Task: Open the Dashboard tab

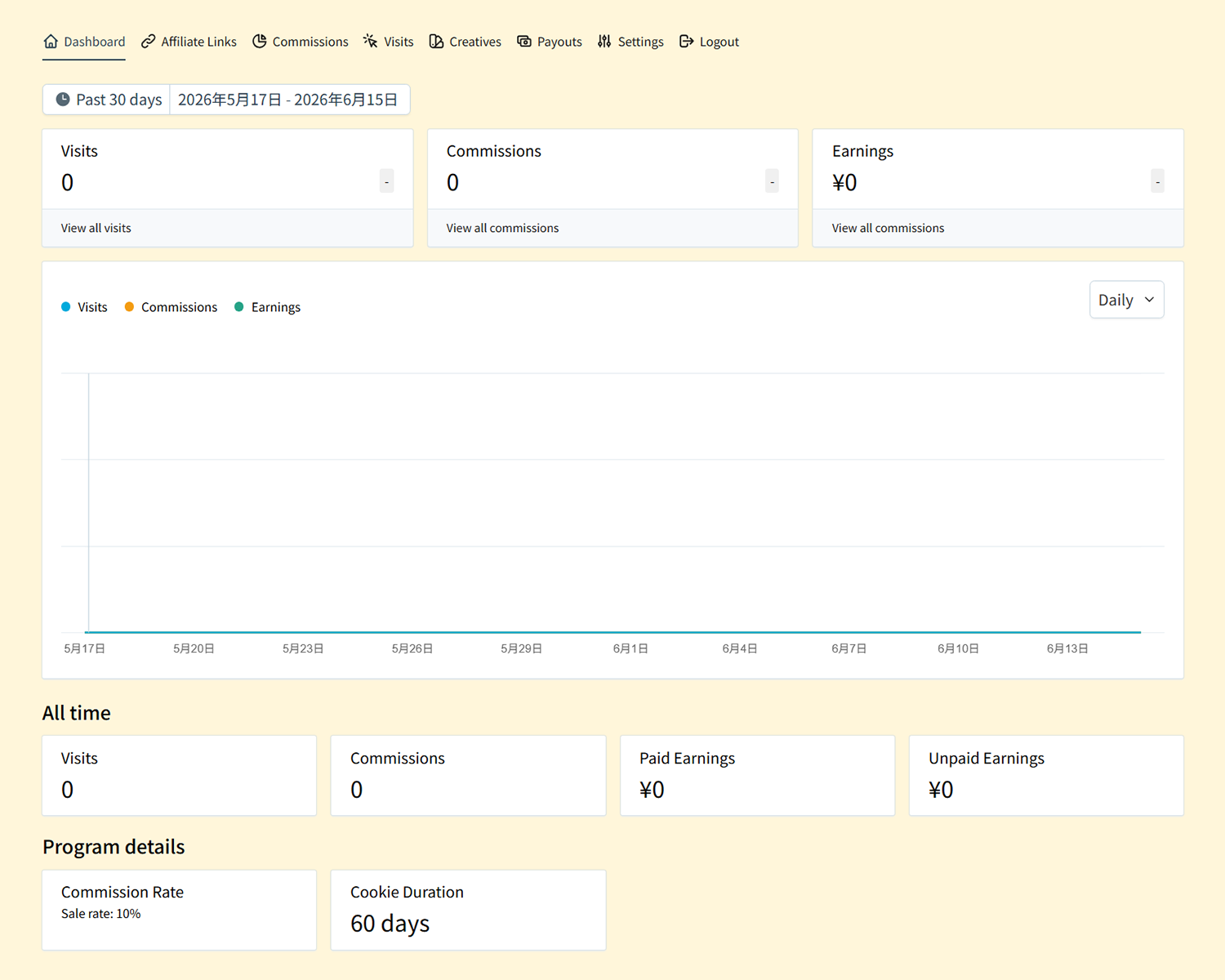Action: (x=84, y=42)
